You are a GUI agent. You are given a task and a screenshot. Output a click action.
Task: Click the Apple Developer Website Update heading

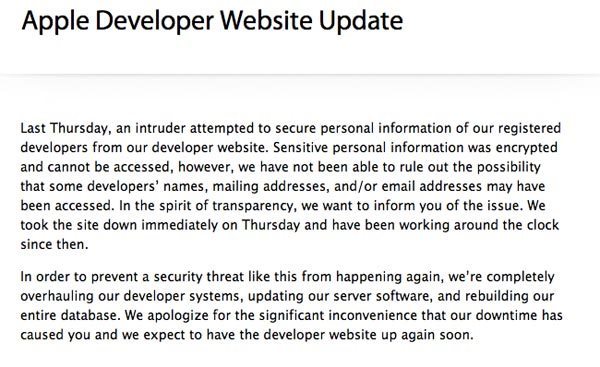point(212,21)
